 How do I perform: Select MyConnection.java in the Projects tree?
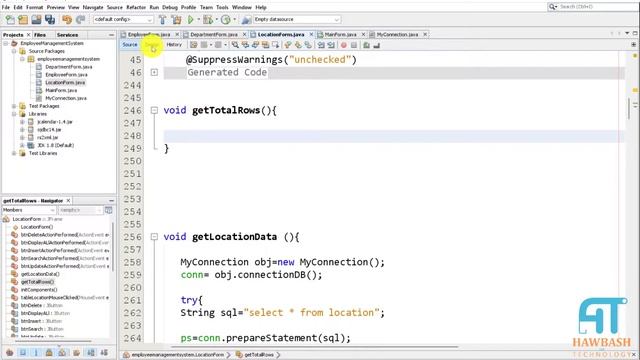pyautogui.click(x=66, y=98)
